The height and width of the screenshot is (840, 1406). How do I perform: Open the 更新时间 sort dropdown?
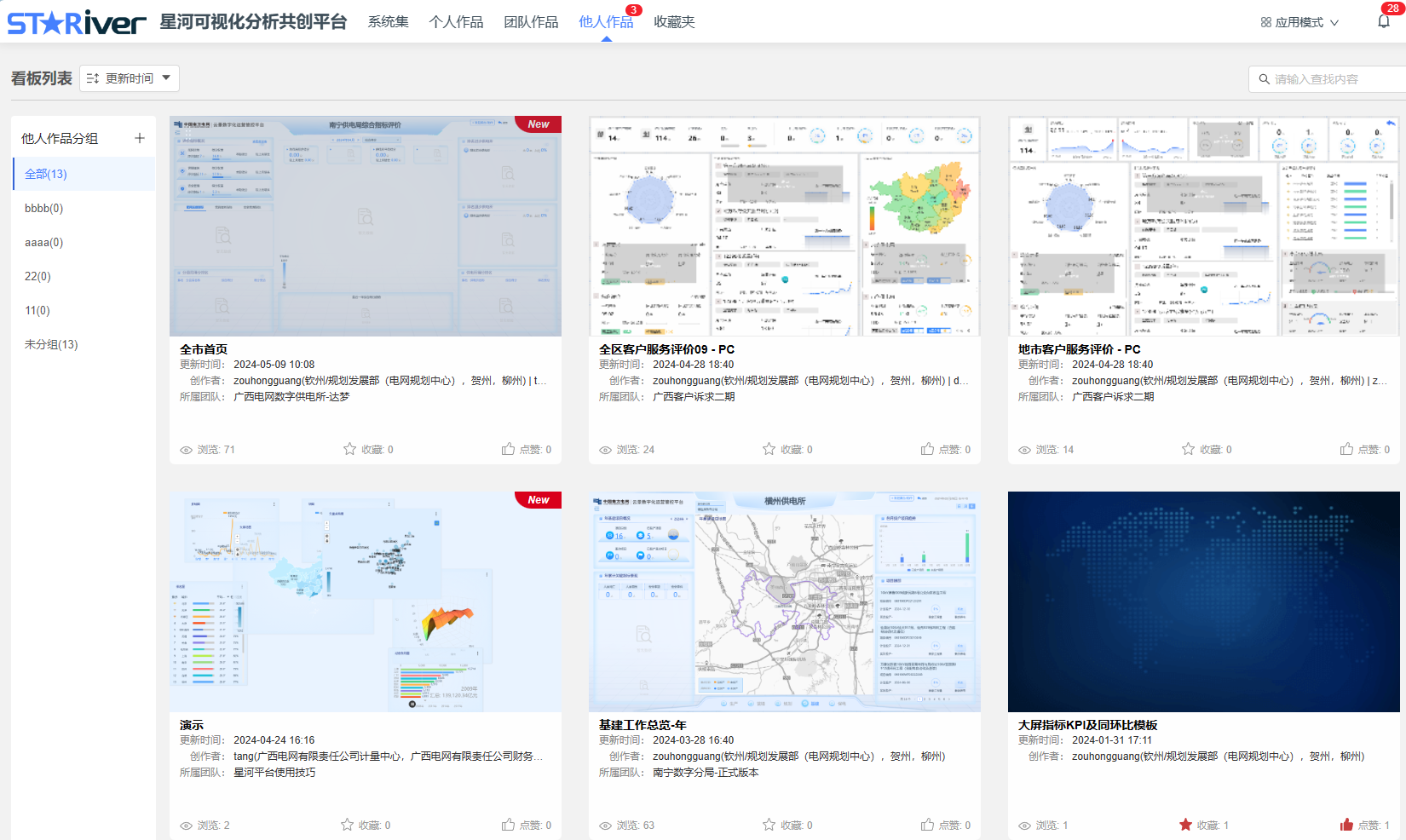[x=130, y=78]
